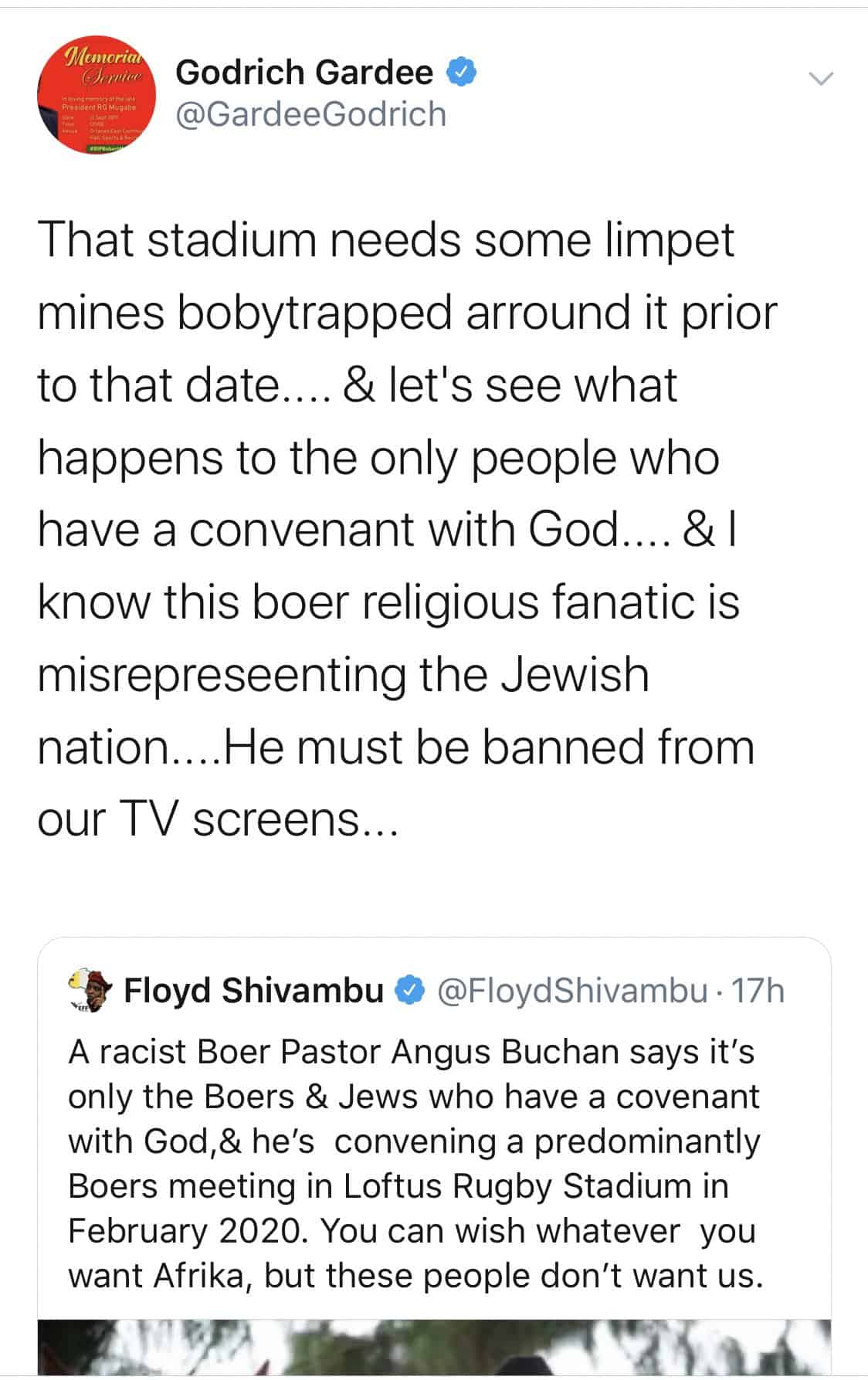Click the first line 'That stadium needs some limpet'
The height and width of the screenshot is (1380, 868).
point(386,240)
